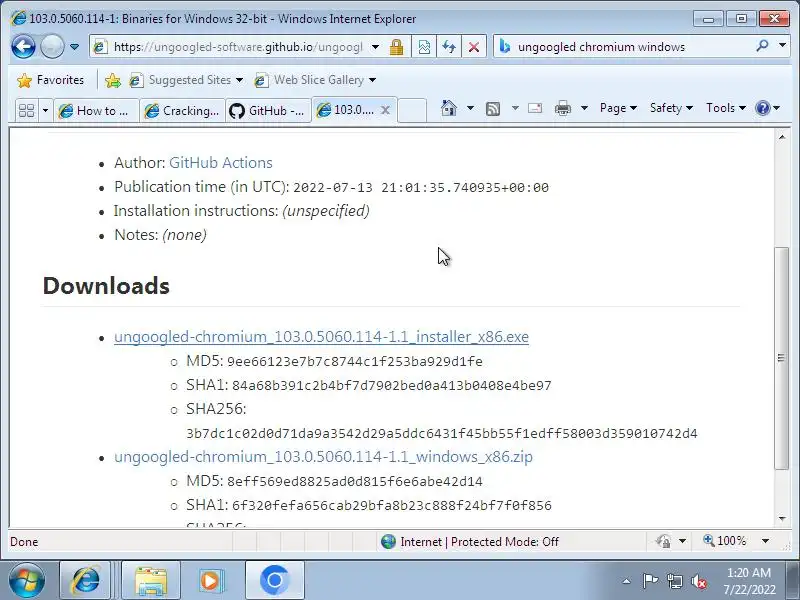800x600 pixels.
Task: Open Print options dropdown arrow
Action: pyautogui.click(x=585, y=108)
